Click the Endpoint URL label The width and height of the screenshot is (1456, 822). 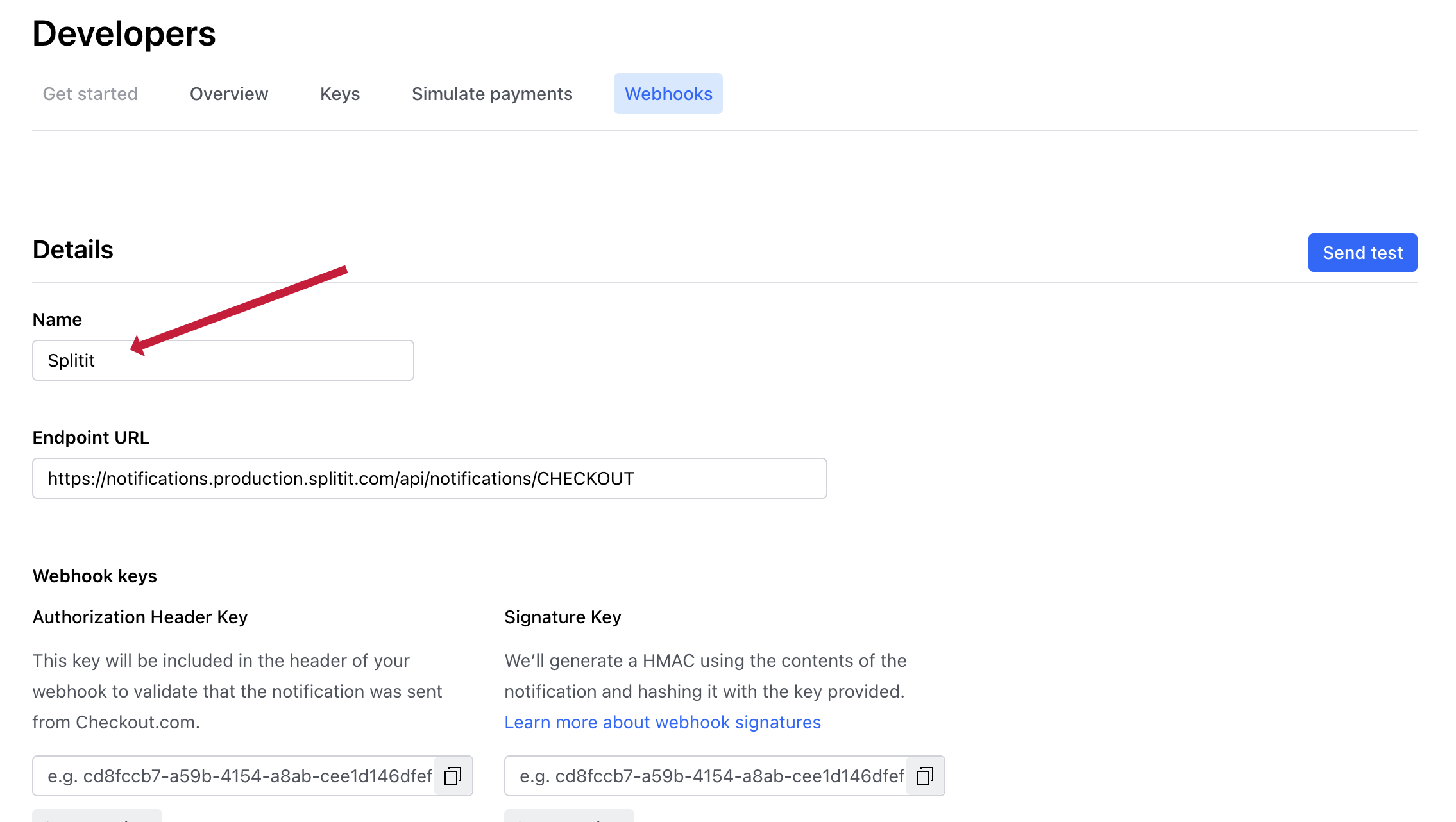91,437
